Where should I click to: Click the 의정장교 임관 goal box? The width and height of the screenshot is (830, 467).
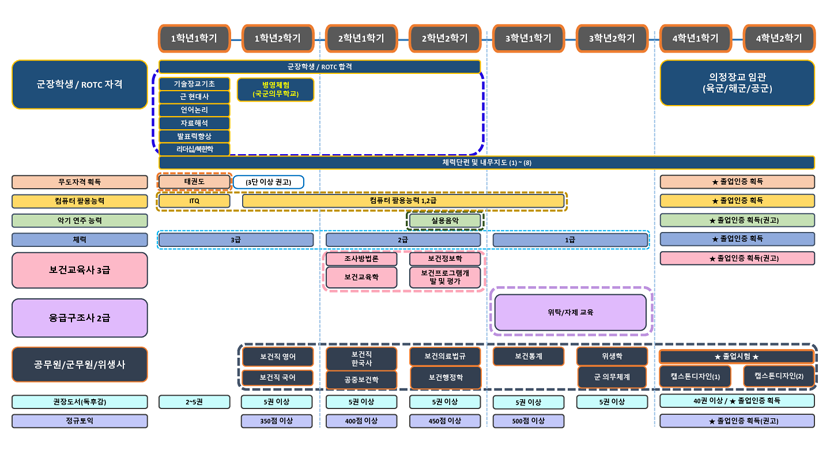coord(737,83)
